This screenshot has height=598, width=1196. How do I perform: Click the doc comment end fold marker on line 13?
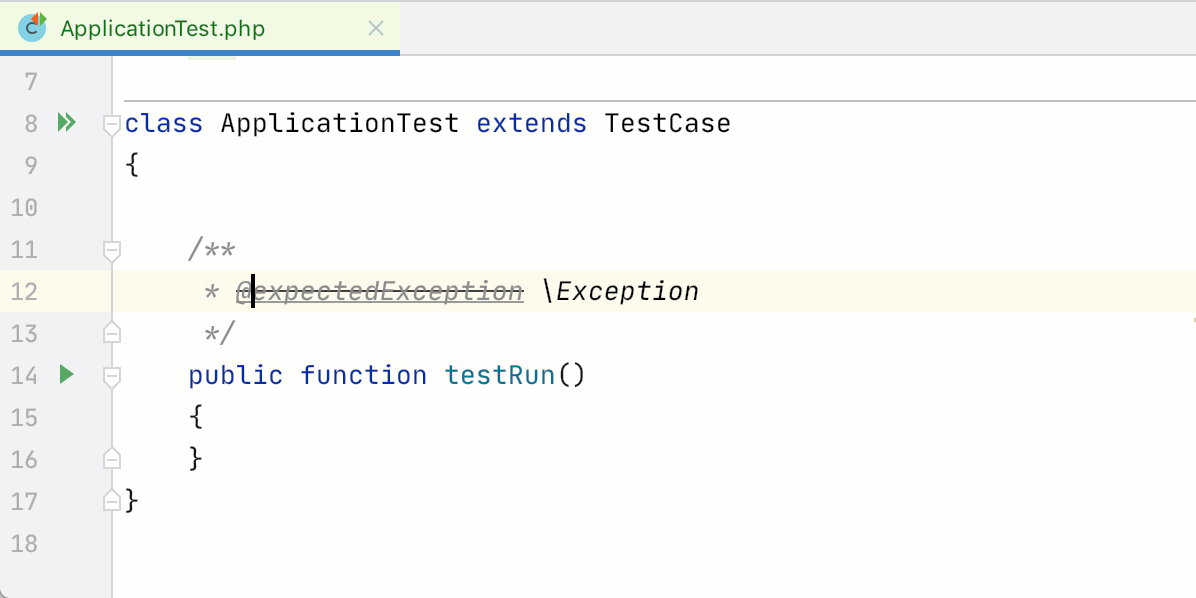click(112, 333)
